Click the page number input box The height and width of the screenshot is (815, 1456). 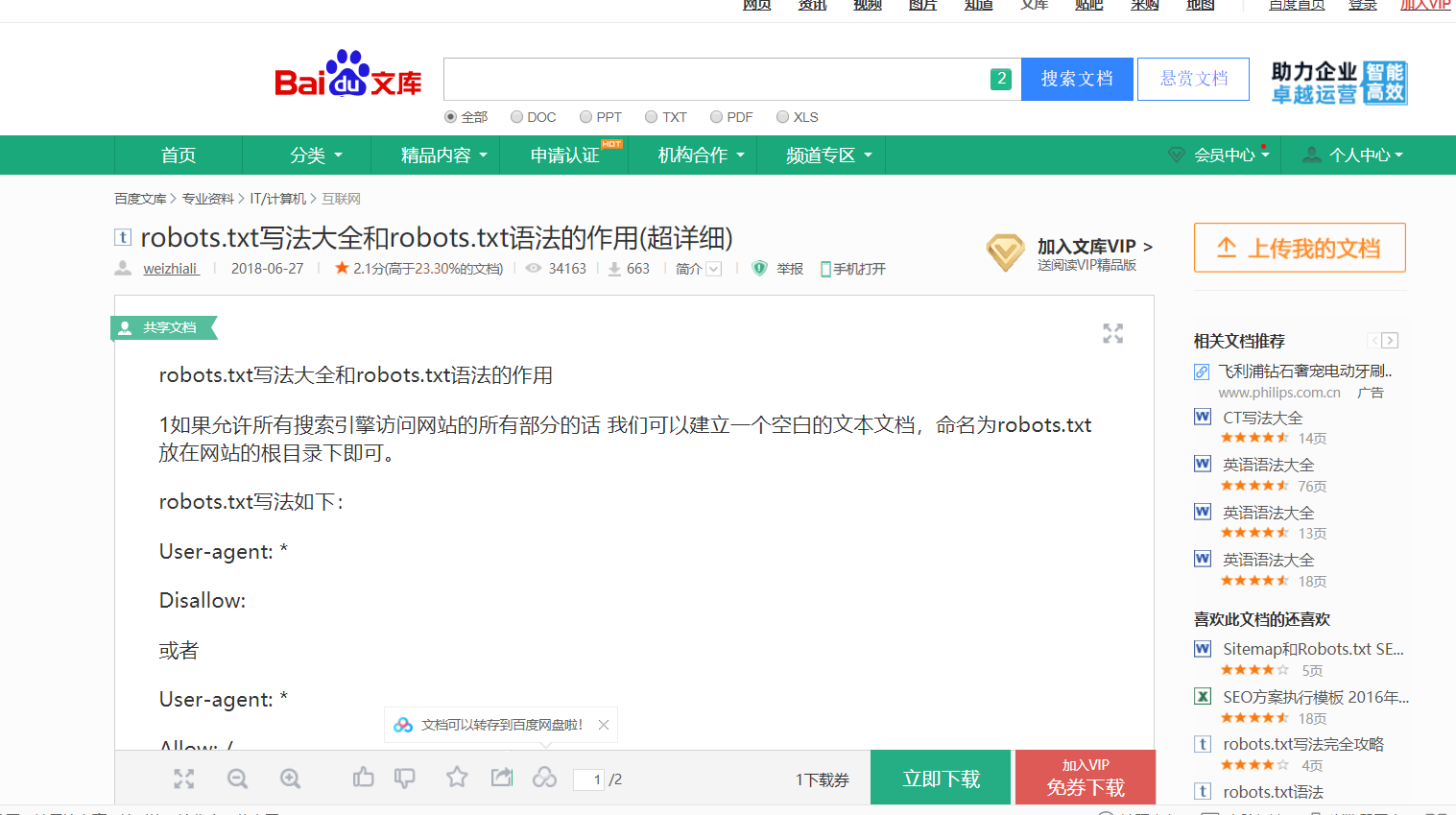coord(588,779)
